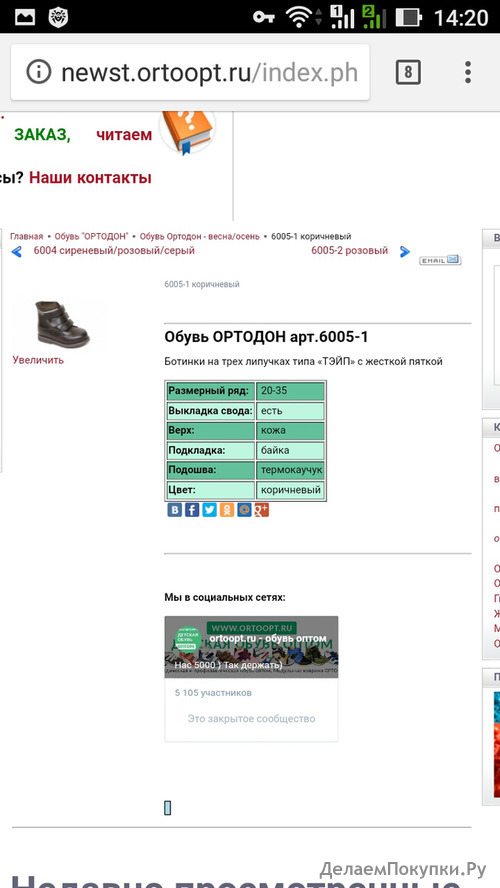Viewport: 500px width, 888px height.
Task: Go to previous product with left arrow
Action: pos(16,251)
